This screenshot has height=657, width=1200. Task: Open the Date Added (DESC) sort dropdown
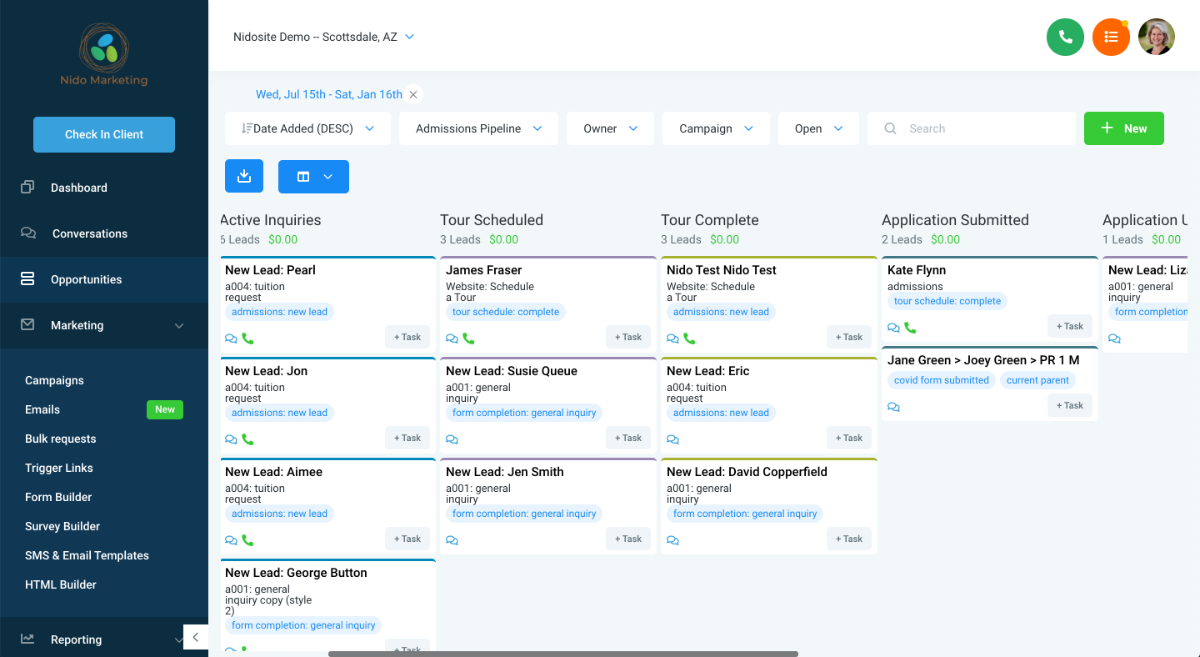[308, 129]
